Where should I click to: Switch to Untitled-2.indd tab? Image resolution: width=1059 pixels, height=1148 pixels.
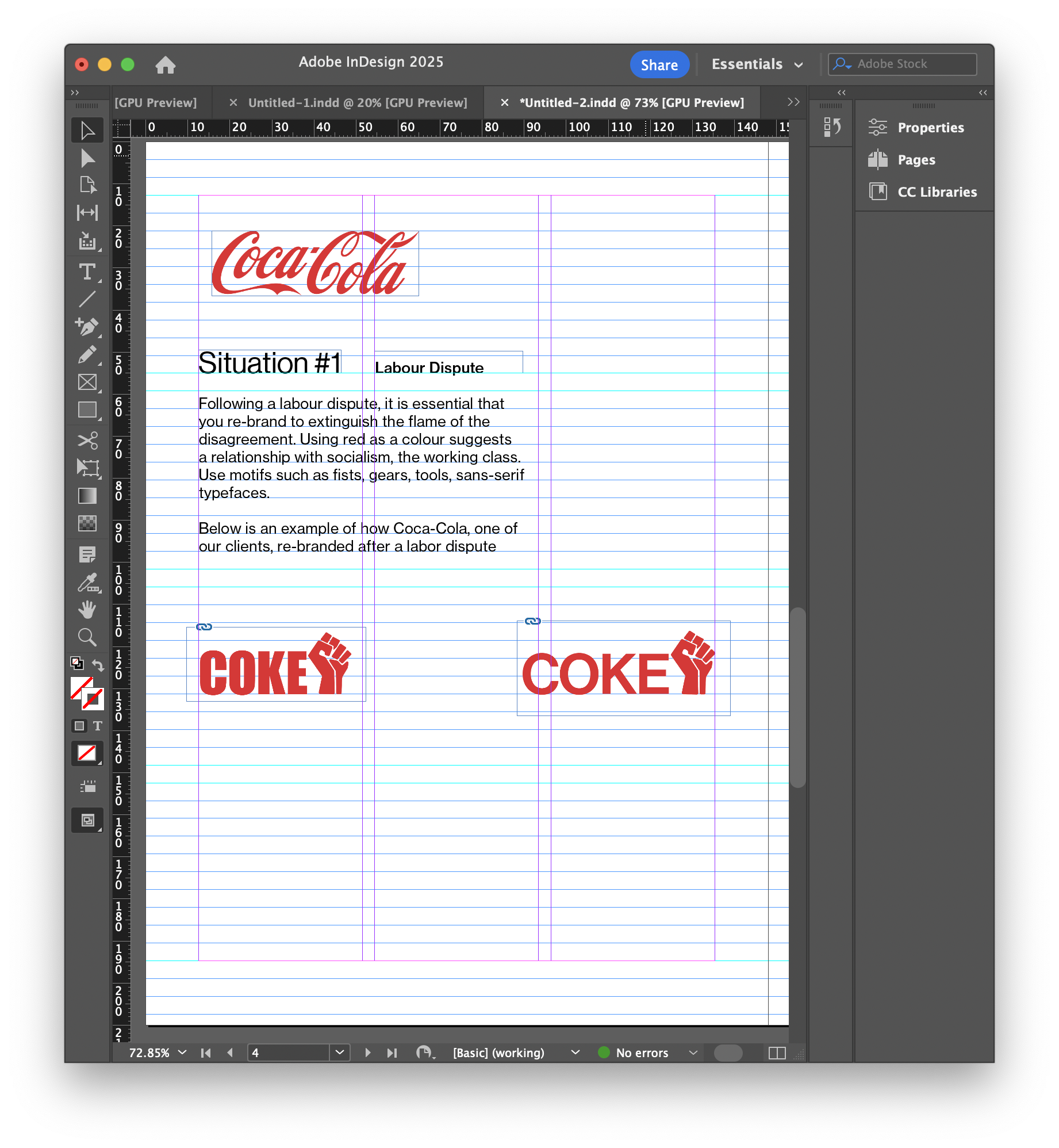(631, 102)
